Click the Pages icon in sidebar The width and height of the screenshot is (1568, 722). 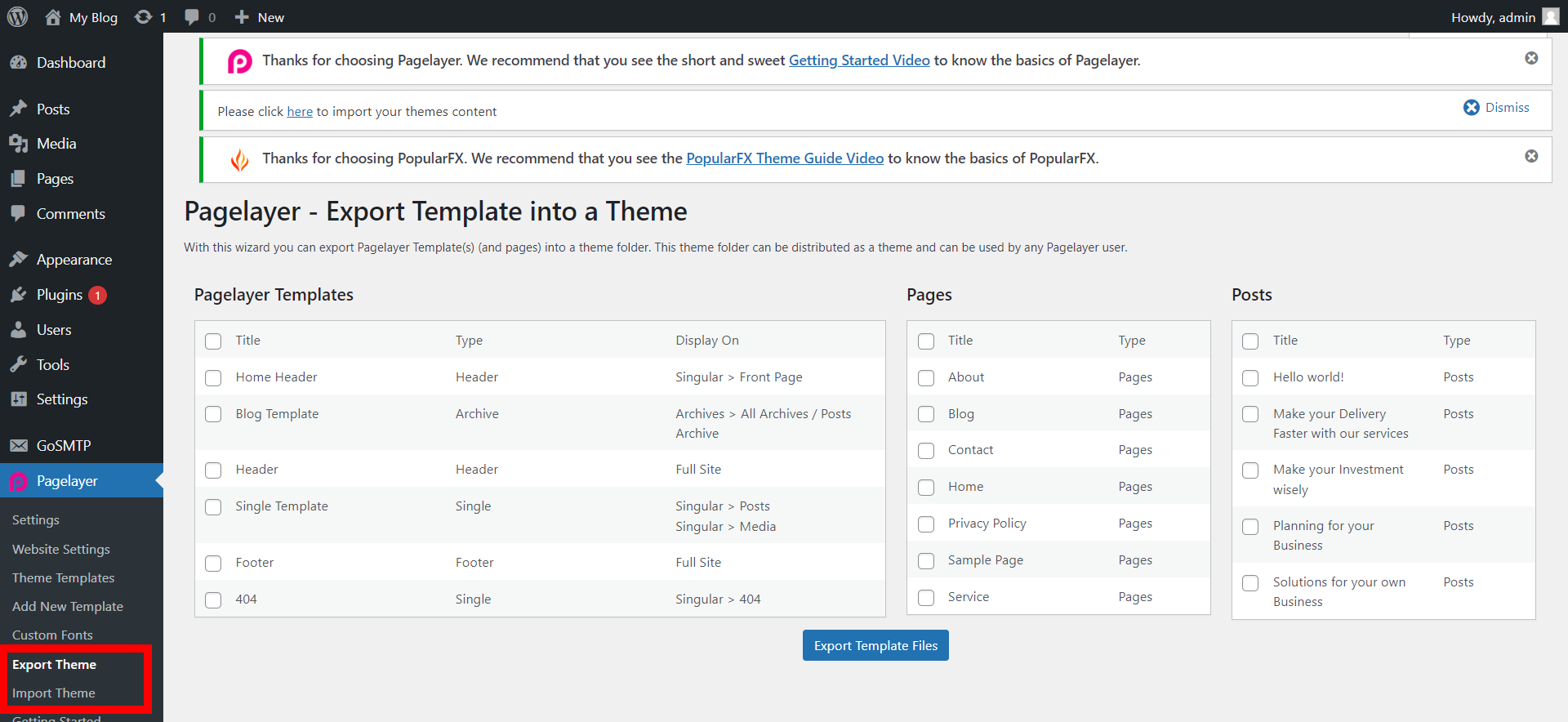tap(18, 179)
